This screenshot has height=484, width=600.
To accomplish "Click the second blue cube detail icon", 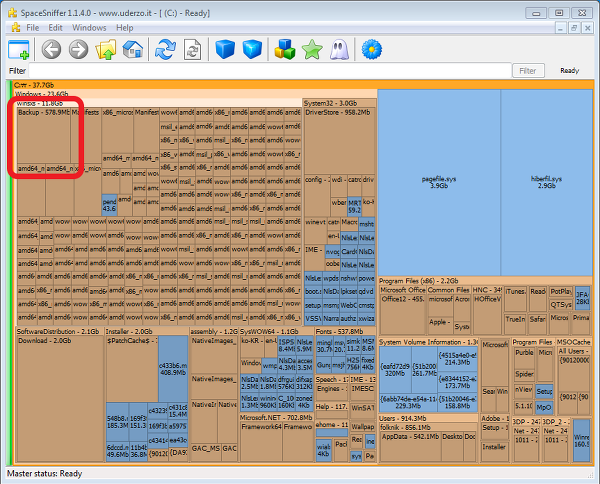I will click(x=252, y=49).
